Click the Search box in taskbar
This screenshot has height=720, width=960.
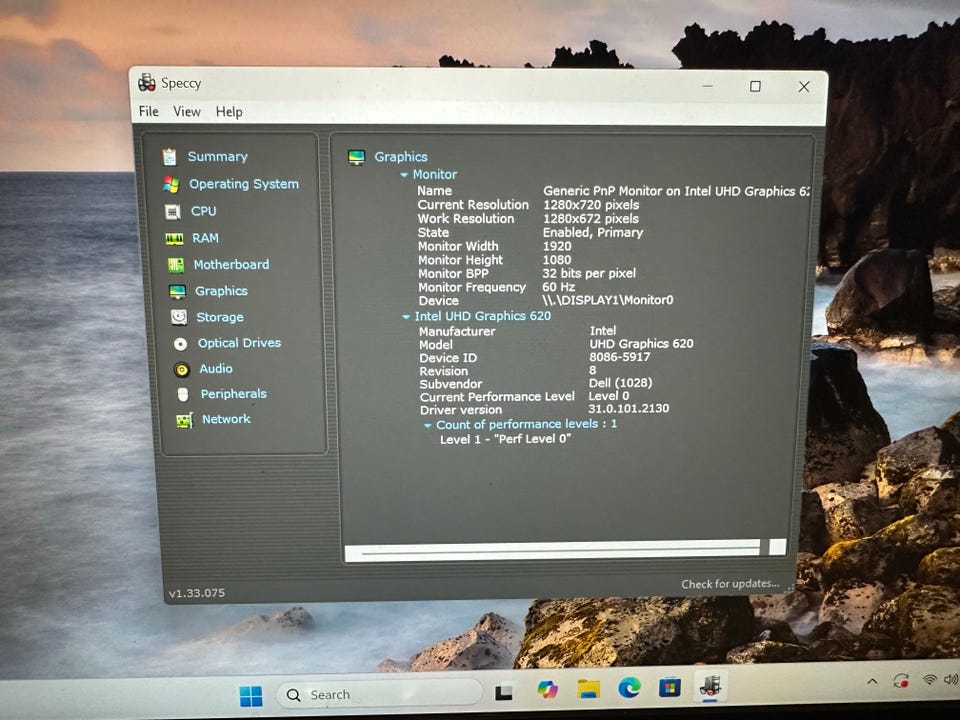pyautogui.click(x=380, y=694)
